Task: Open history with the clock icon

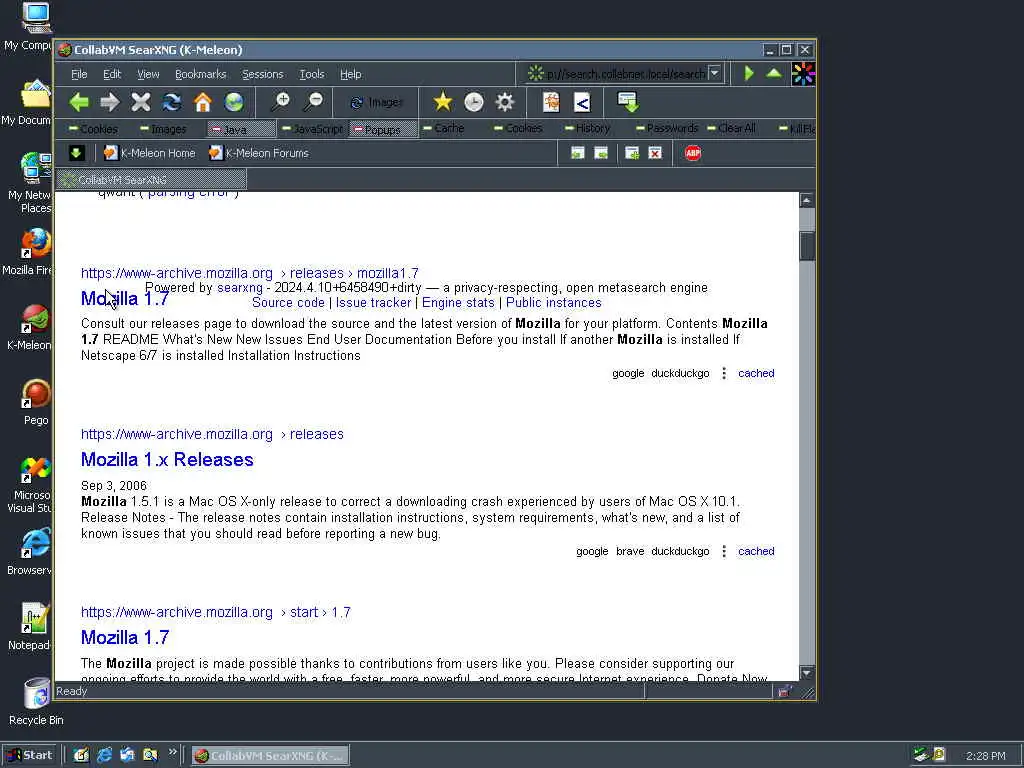Action: pyautogui.click(x=473, y=102)
